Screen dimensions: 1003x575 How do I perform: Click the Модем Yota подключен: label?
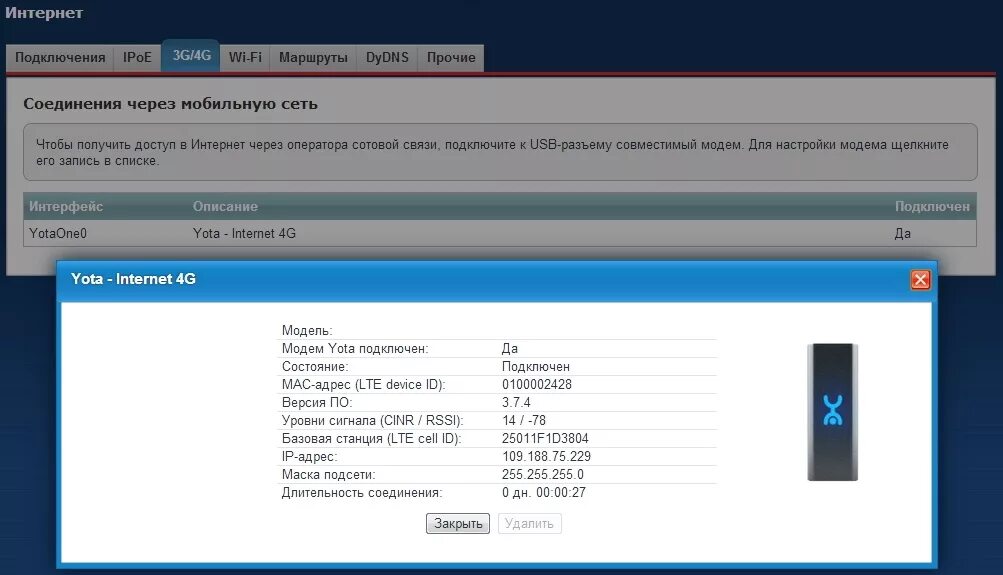pyautogui.click(x=355, y=349)
